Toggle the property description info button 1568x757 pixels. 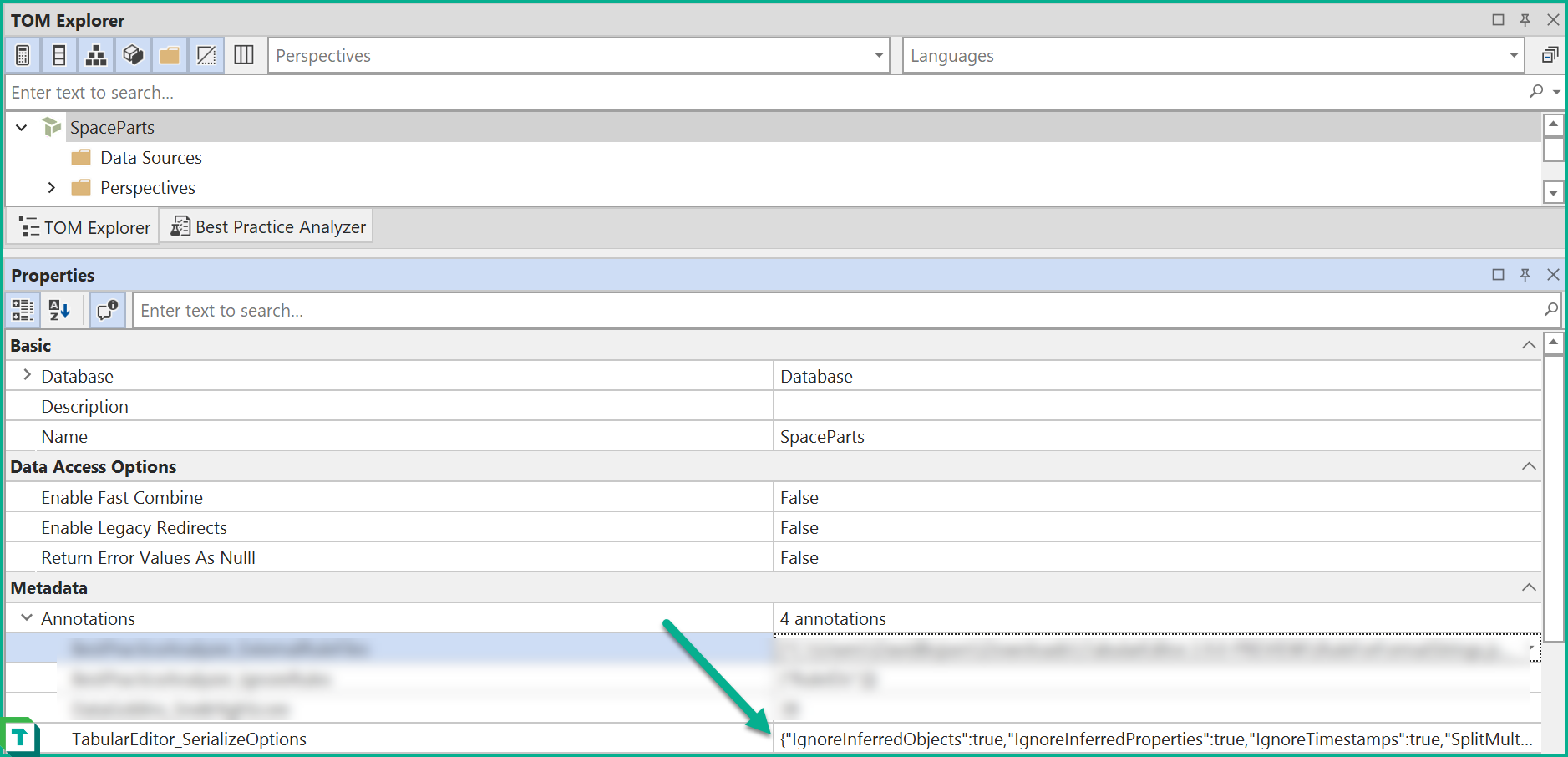pyautogui.click(x=108, y=311)
